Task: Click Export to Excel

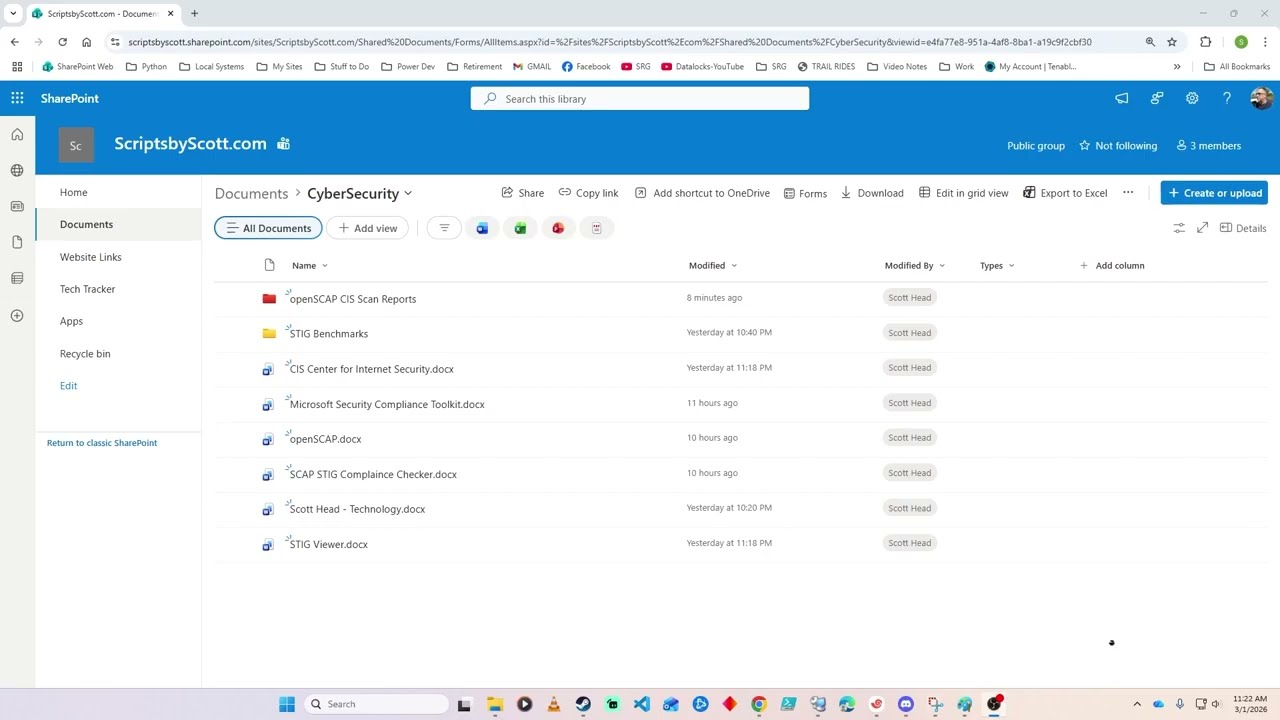Action: pos(1065,193)
